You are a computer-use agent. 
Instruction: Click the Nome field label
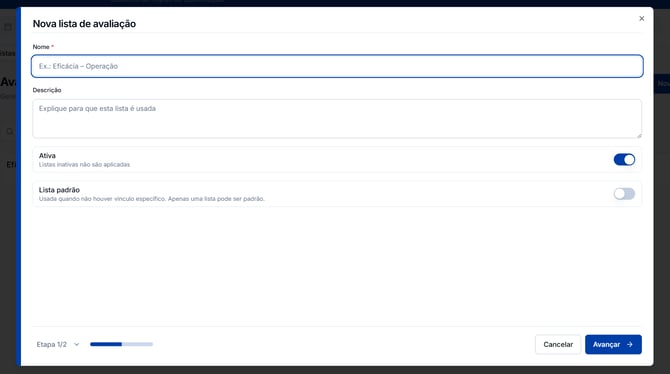click(x=43, y=47)
